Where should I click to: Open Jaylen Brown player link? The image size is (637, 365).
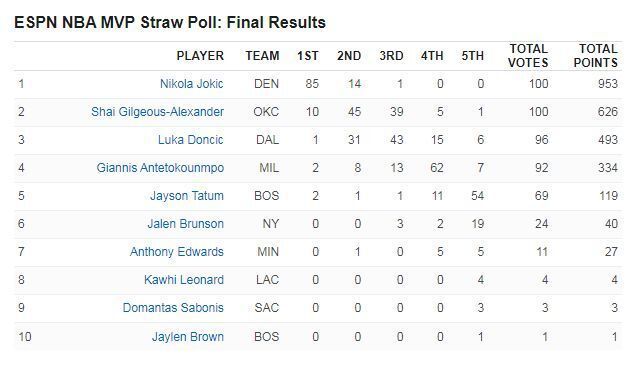pos(188,337)
